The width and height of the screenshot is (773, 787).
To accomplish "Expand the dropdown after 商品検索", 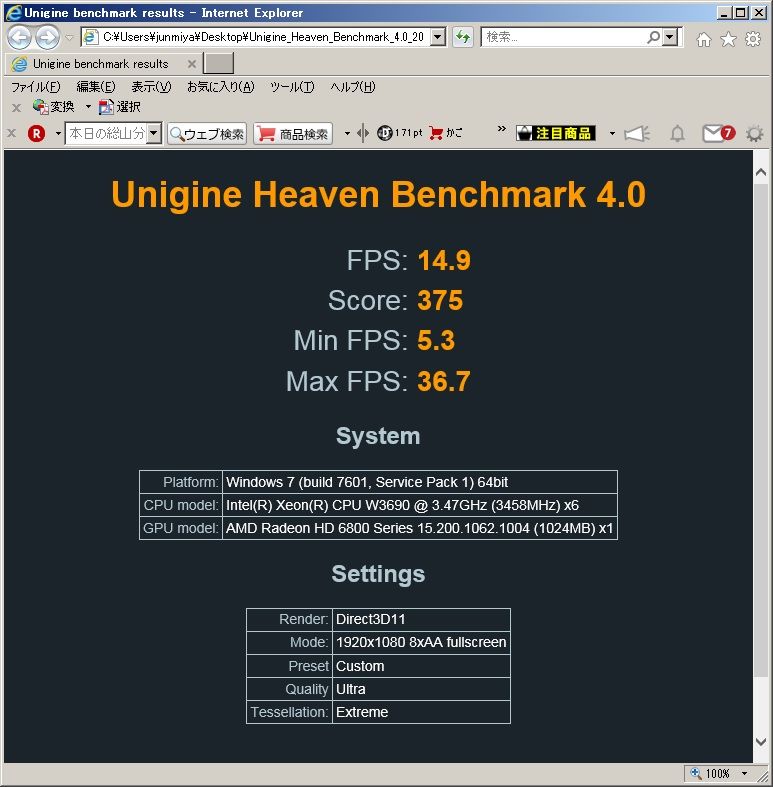I will point(347,134).
